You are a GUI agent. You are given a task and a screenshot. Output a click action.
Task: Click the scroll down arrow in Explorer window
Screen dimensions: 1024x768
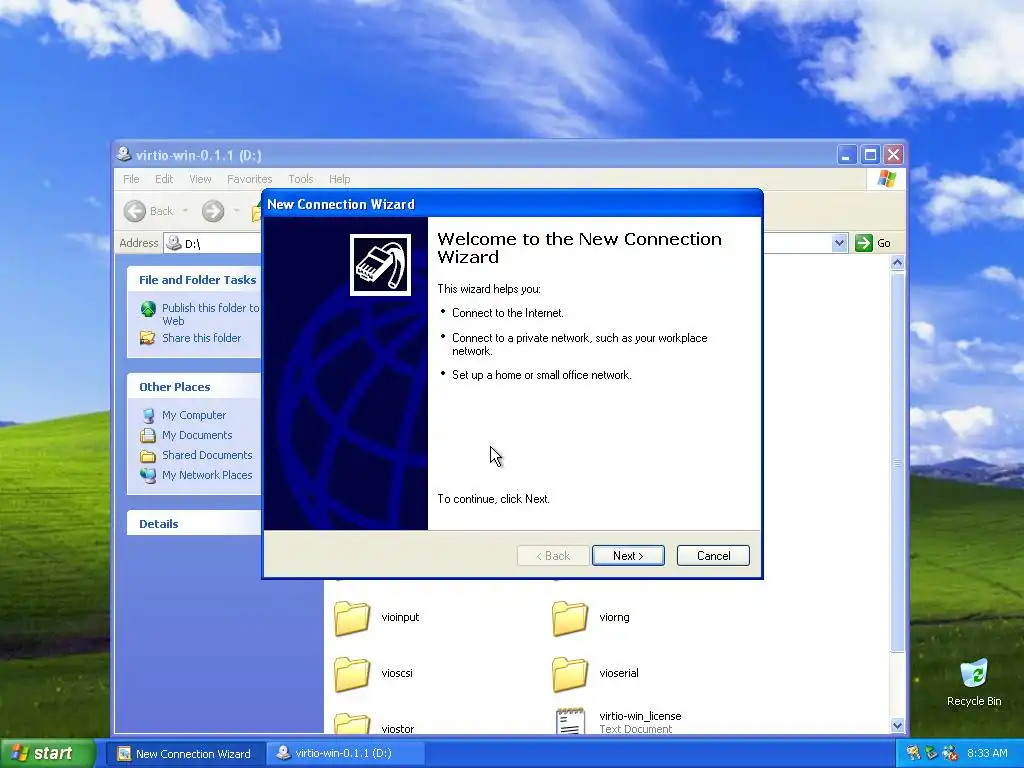(897, 726)
